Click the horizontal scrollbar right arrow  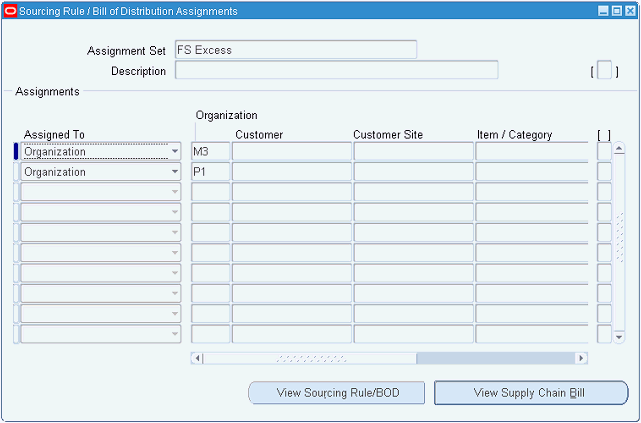pos(581,358)
